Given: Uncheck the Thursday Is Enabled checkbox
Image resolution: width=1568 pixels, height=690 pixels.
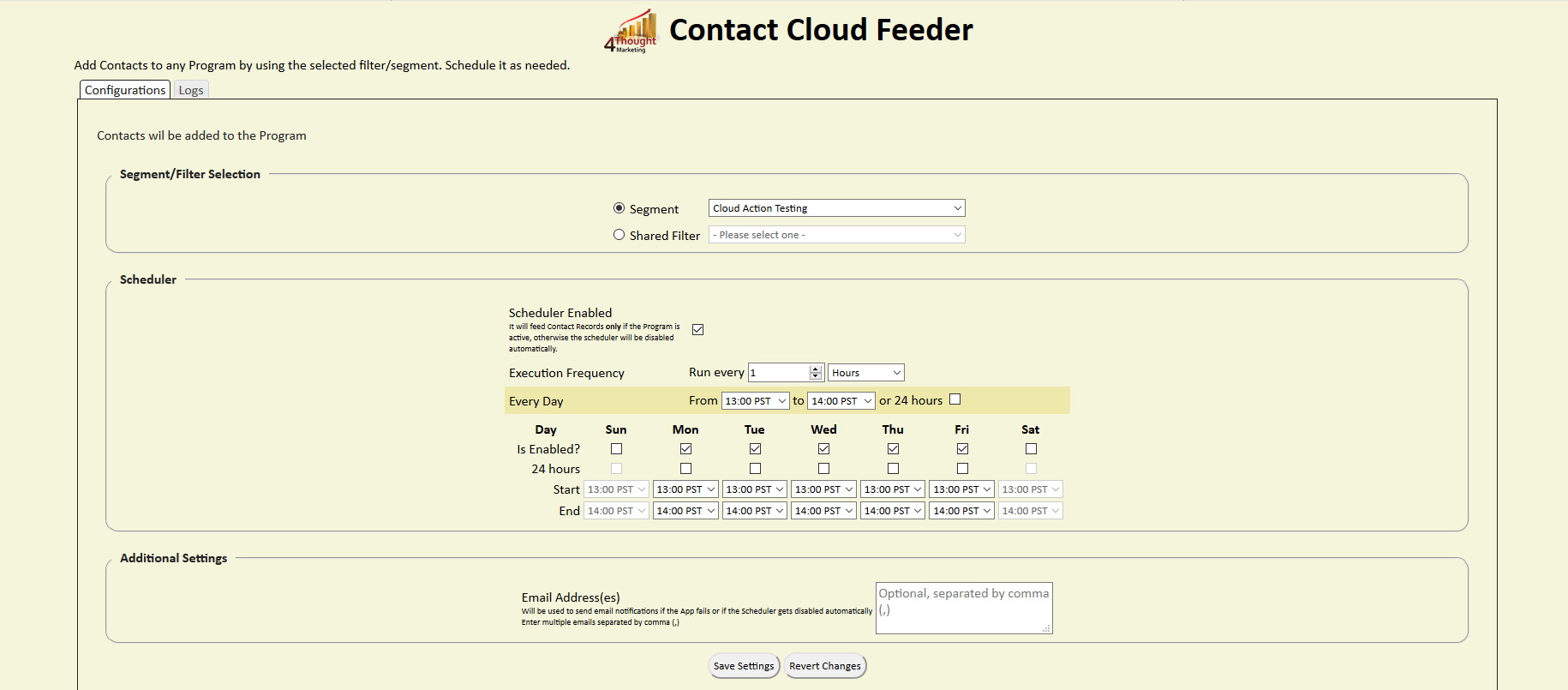Looking at the screenshot, I should coord(893,449).
